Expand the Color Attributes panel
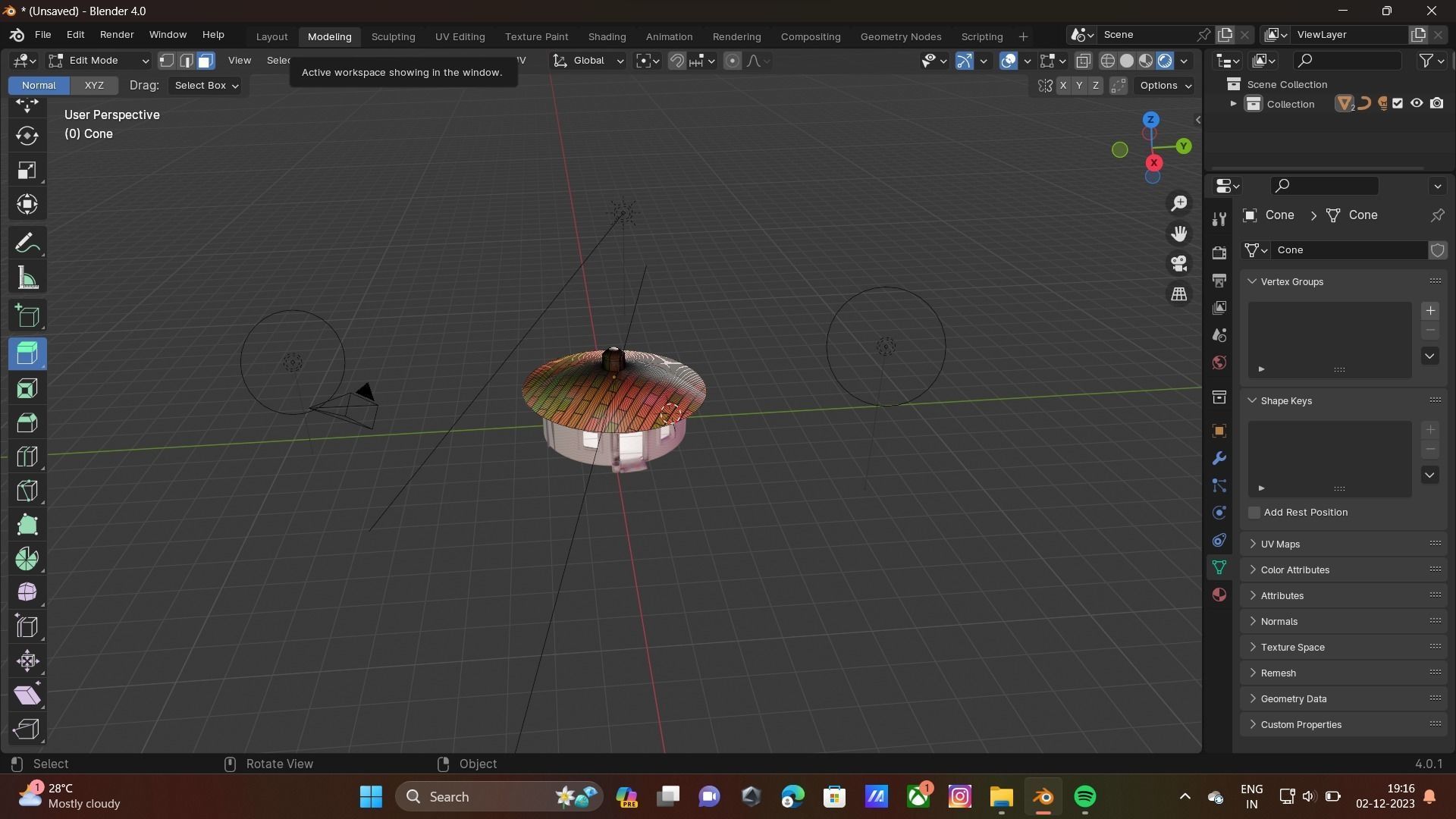 (1252, 570)
